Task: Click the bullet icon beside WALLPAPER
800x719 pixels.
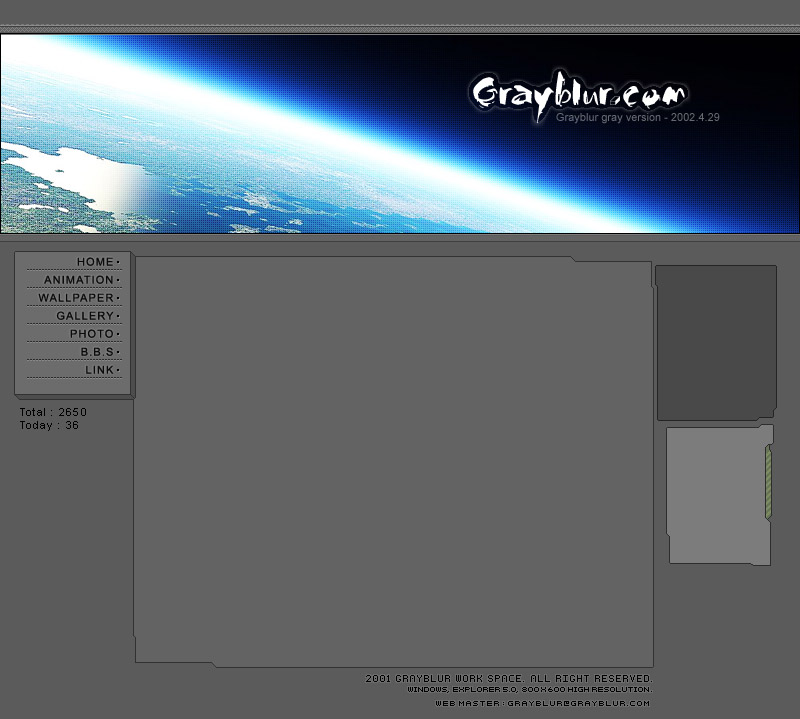Action: 116,297
